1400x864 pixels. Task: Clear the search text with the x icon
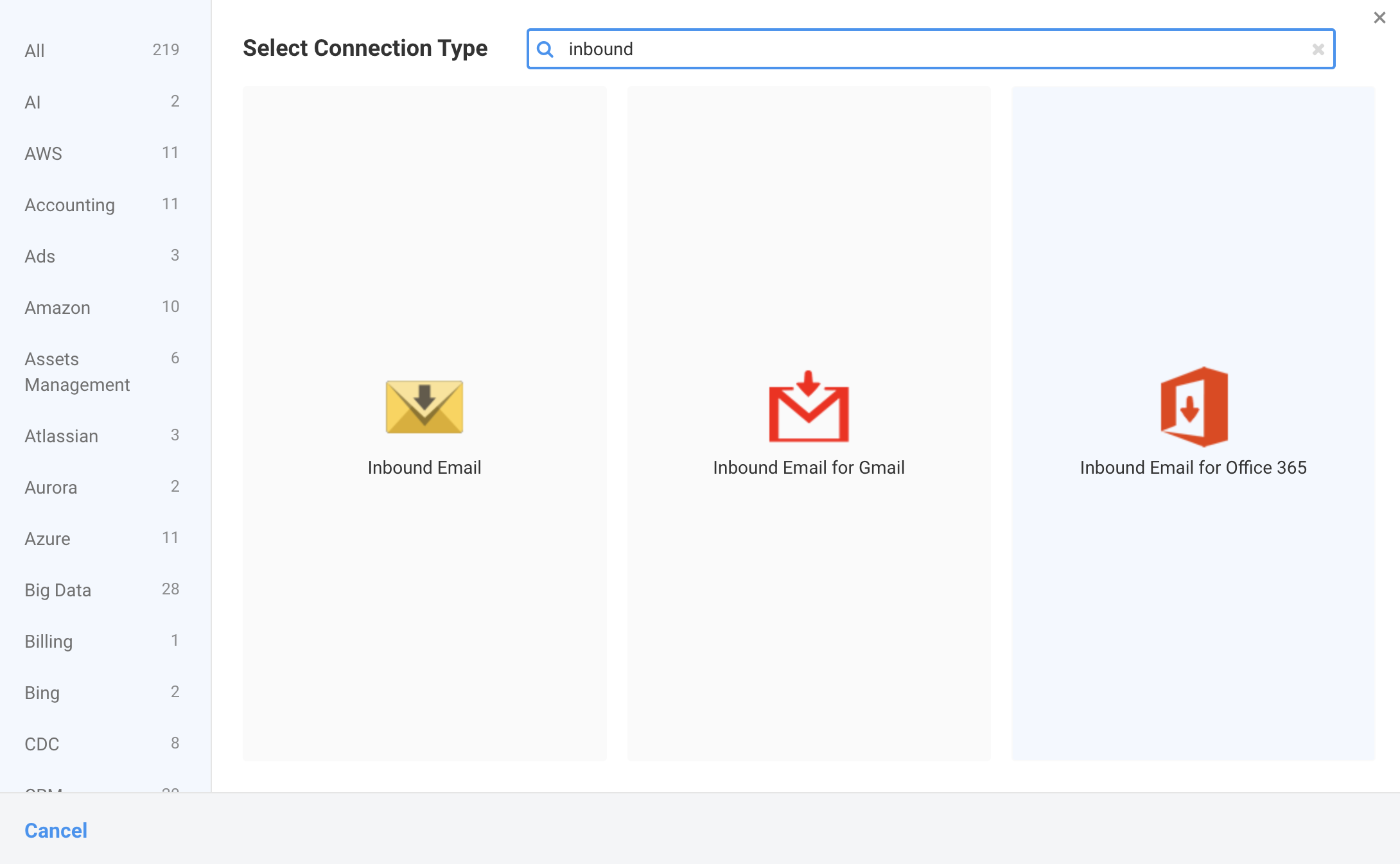[1318, 49]
